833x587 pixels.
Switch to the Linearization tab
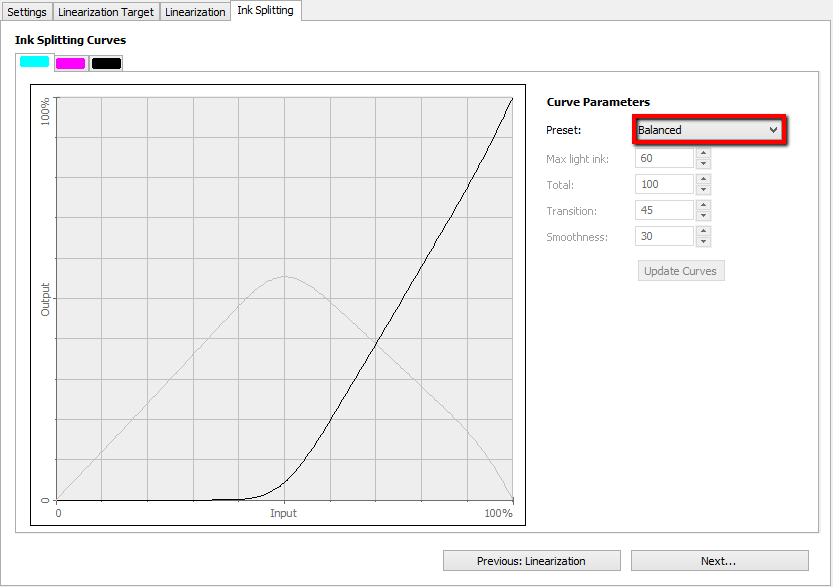195,12
